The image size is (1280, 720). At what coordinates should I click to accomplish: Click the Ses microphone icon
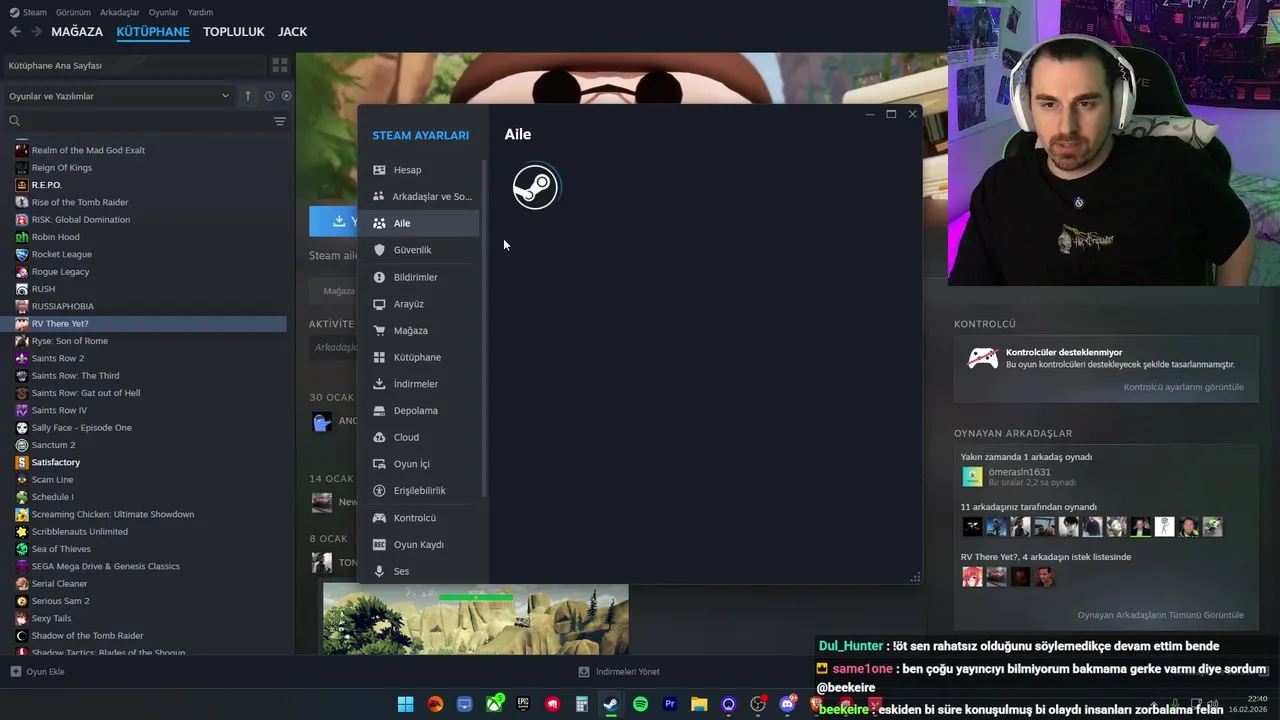pyautogui.click(x=379, y=571)
